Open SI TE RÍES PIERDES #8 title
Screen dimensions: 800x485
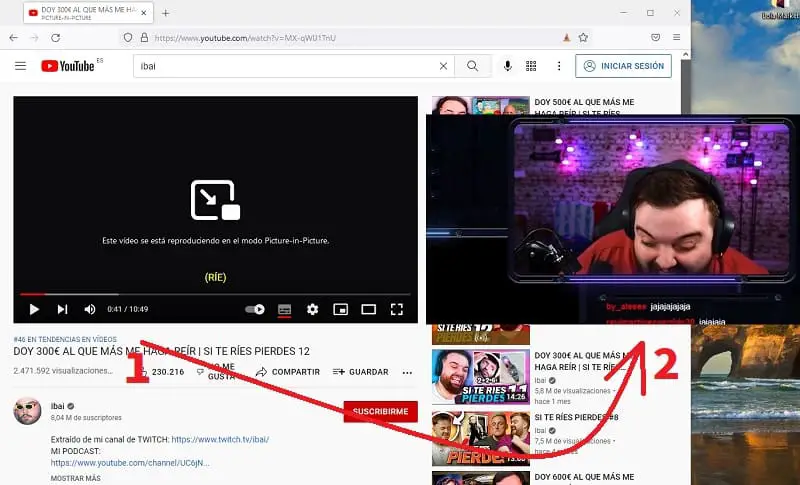(x=577, y=417)
